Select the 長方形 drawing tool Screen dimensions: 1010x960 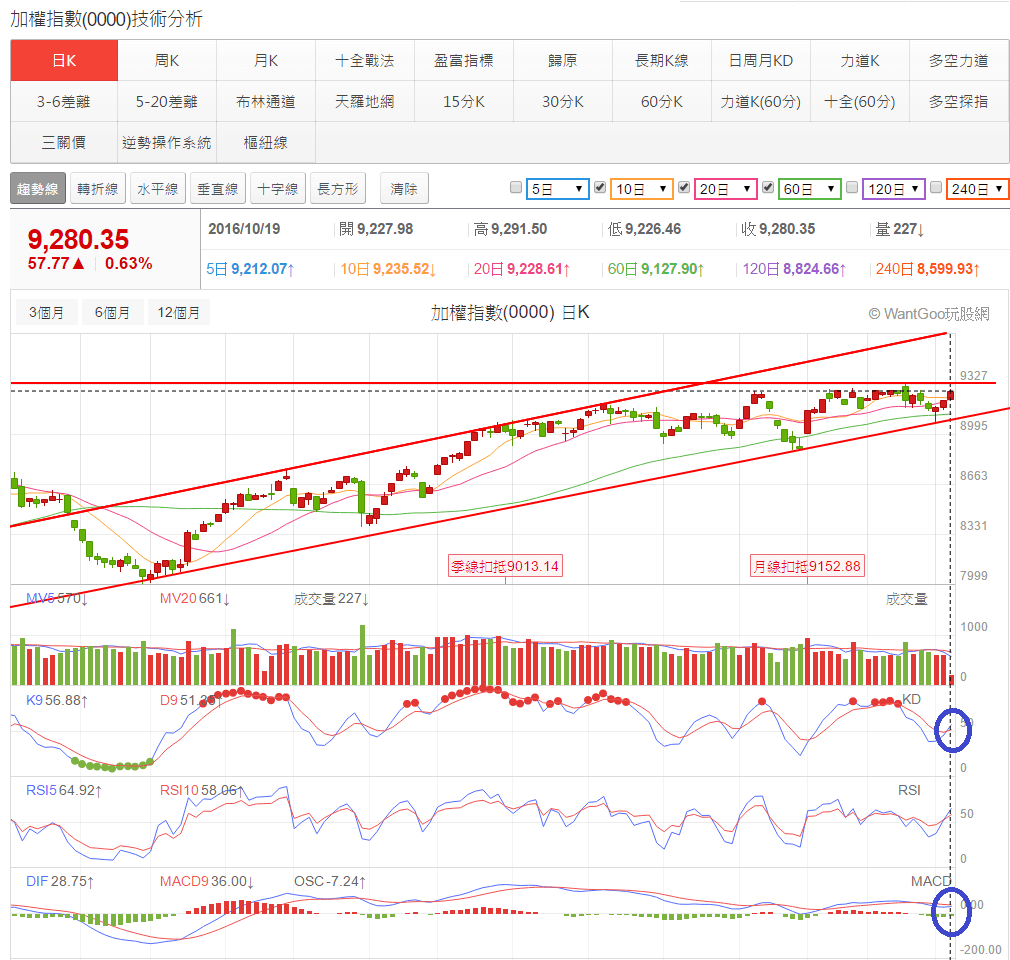point(338,188)
